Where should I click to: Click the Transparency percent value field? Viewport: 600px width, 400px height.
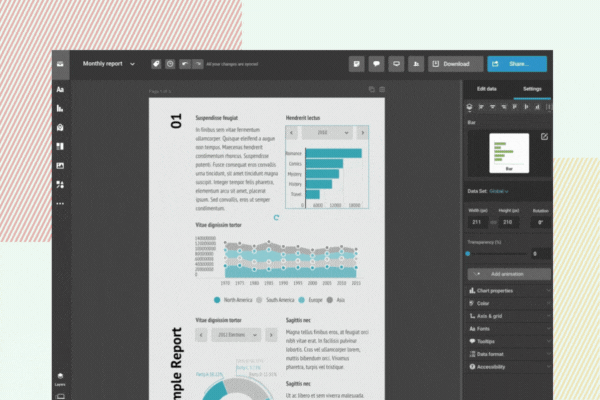540,254
